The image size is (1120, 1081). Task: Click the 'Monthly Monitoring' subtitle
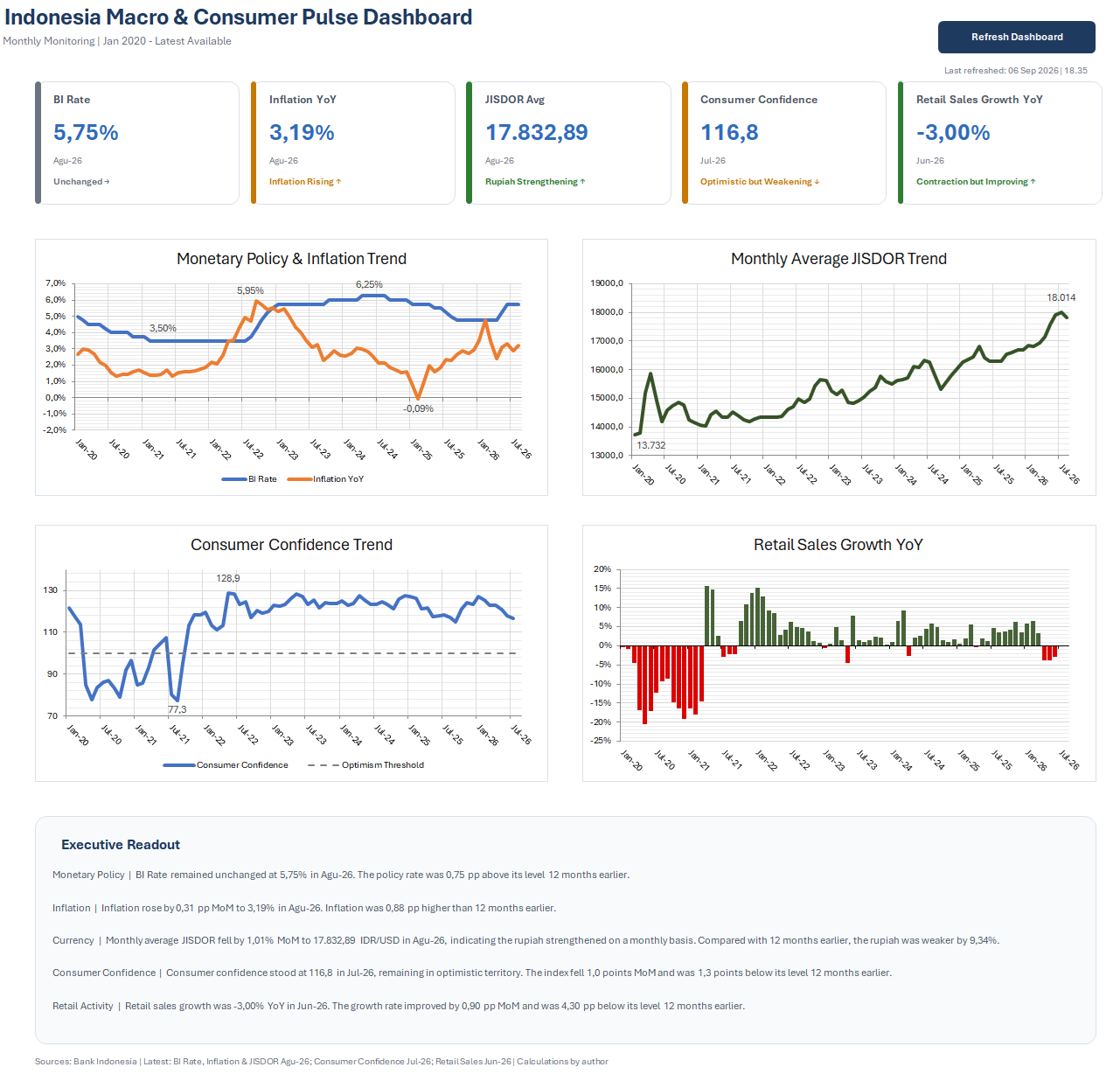click(117, 41)
